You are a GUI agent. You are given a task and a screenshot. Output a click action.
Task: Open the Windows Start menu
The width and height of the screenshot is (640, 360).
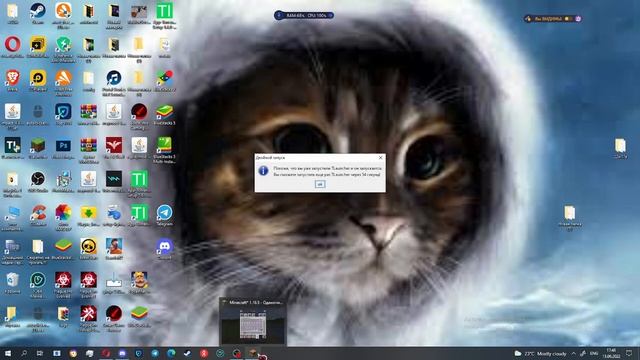pyautogui.click(x=7, y=353)
